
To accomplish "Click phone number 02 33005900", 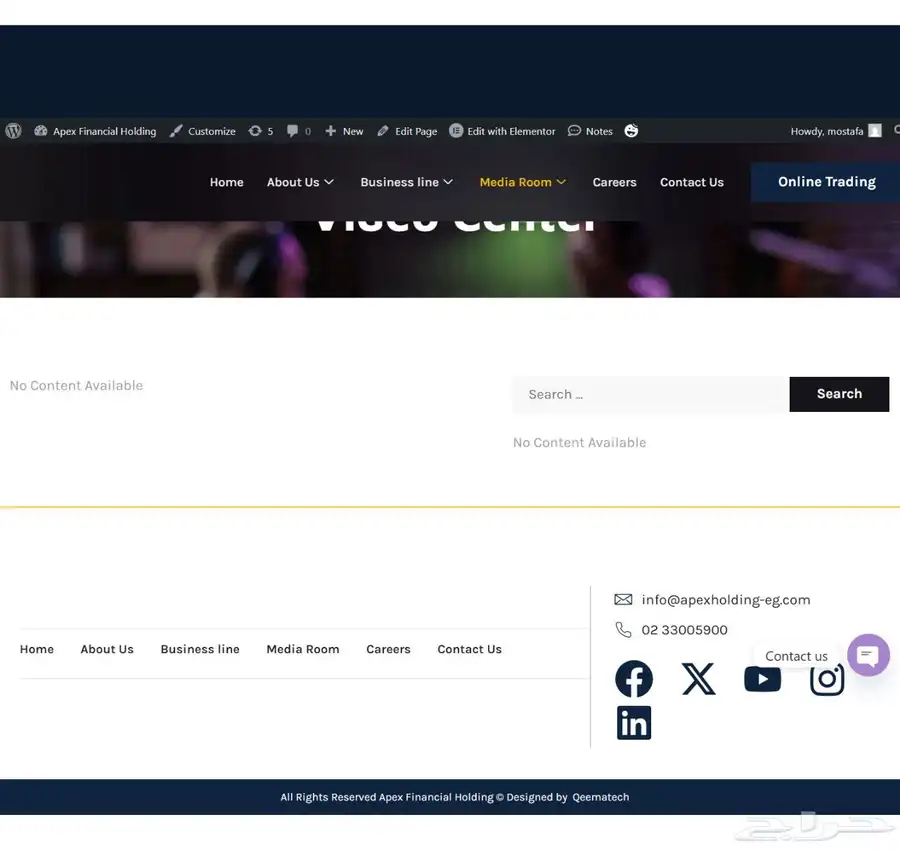I will 684,630.
